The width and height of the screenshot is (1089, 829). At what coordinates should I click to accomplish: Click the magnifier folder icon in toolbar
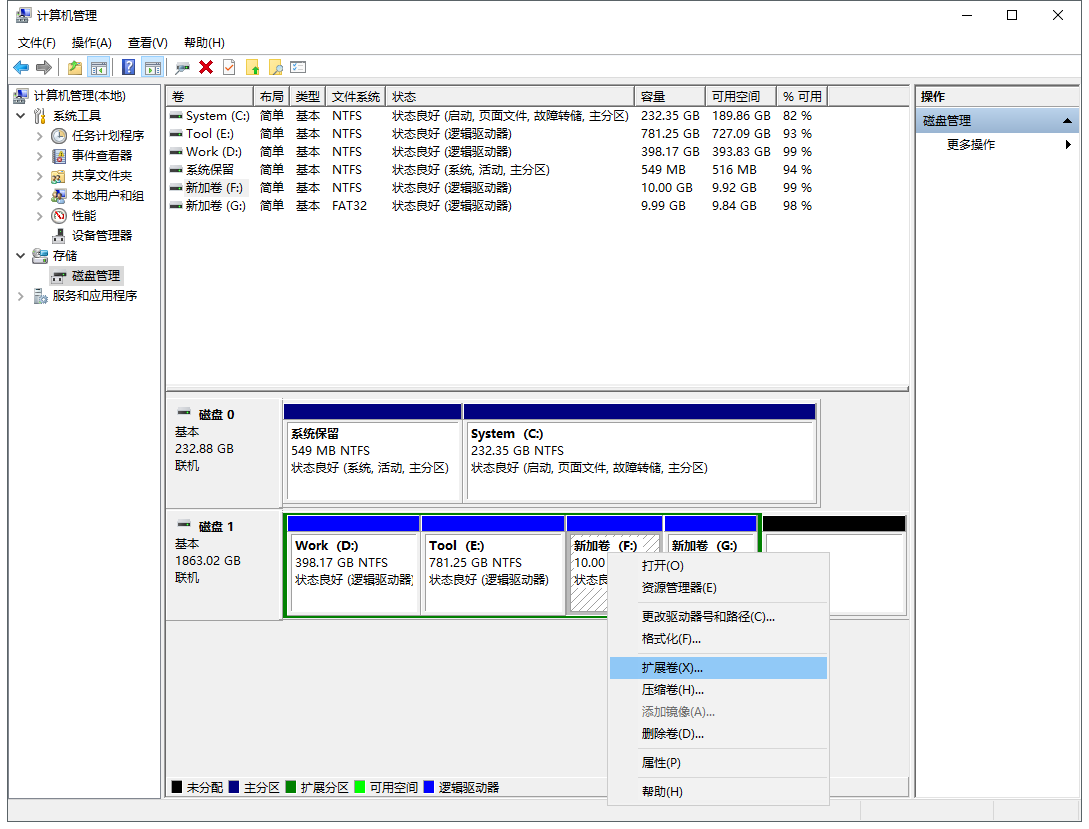[x=275, y=67]
